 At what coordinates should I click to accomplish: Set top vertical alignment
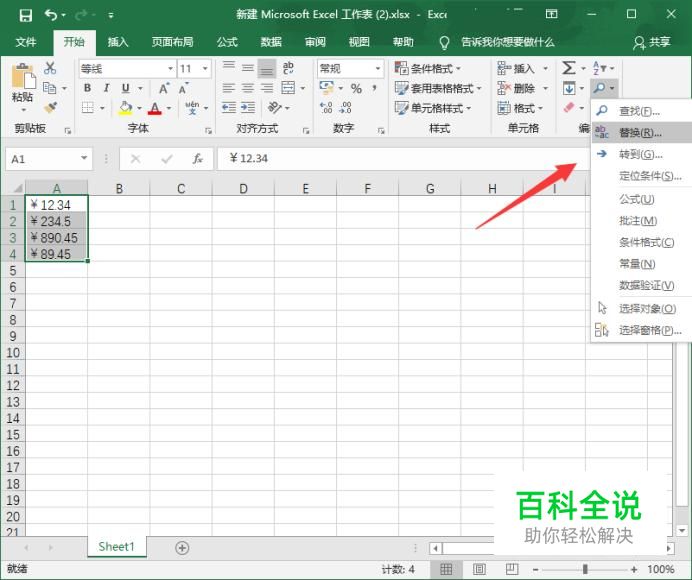click(229, 66)
